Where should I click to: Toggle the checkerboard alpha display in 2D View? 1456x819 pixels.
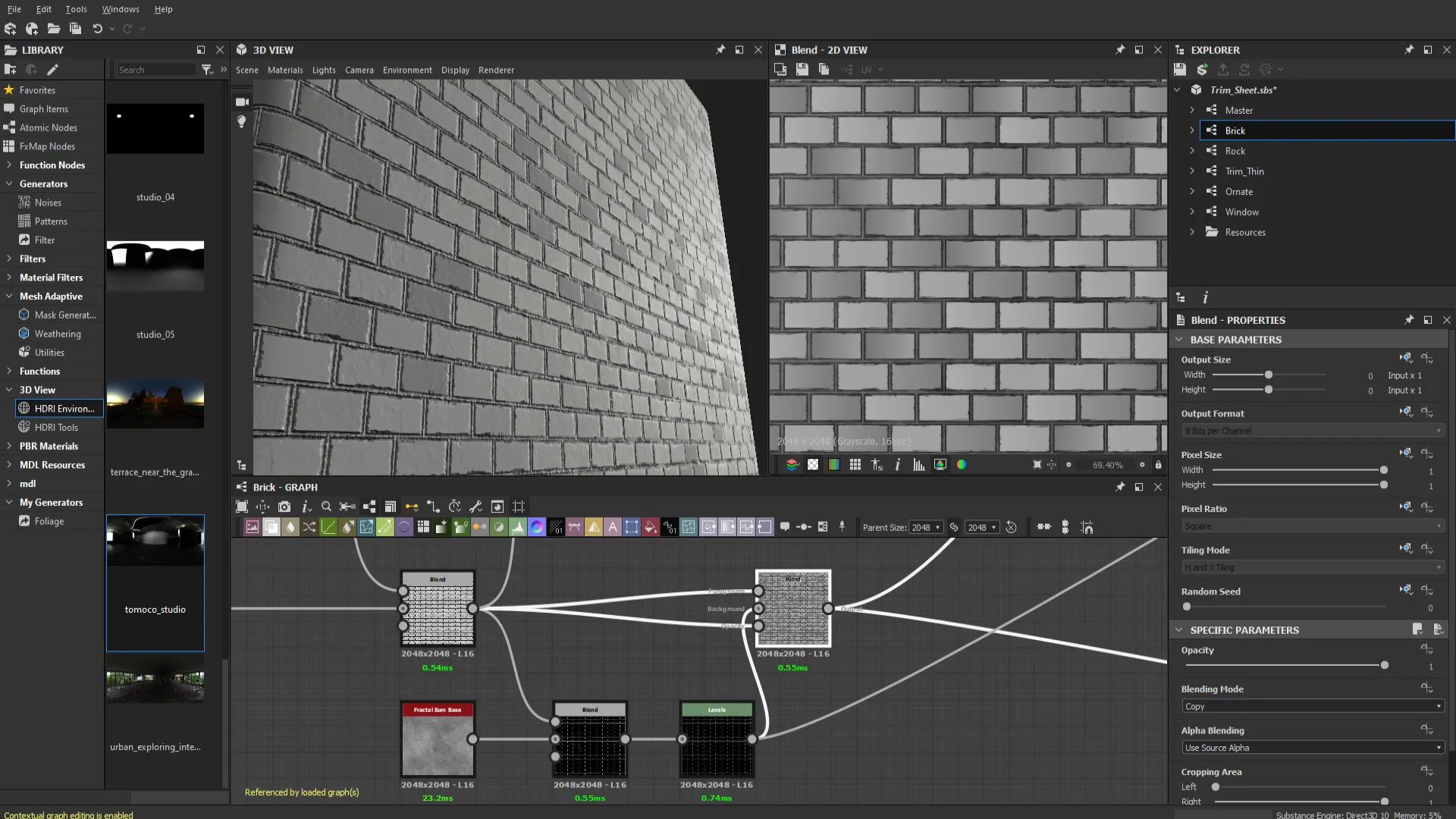813,465
